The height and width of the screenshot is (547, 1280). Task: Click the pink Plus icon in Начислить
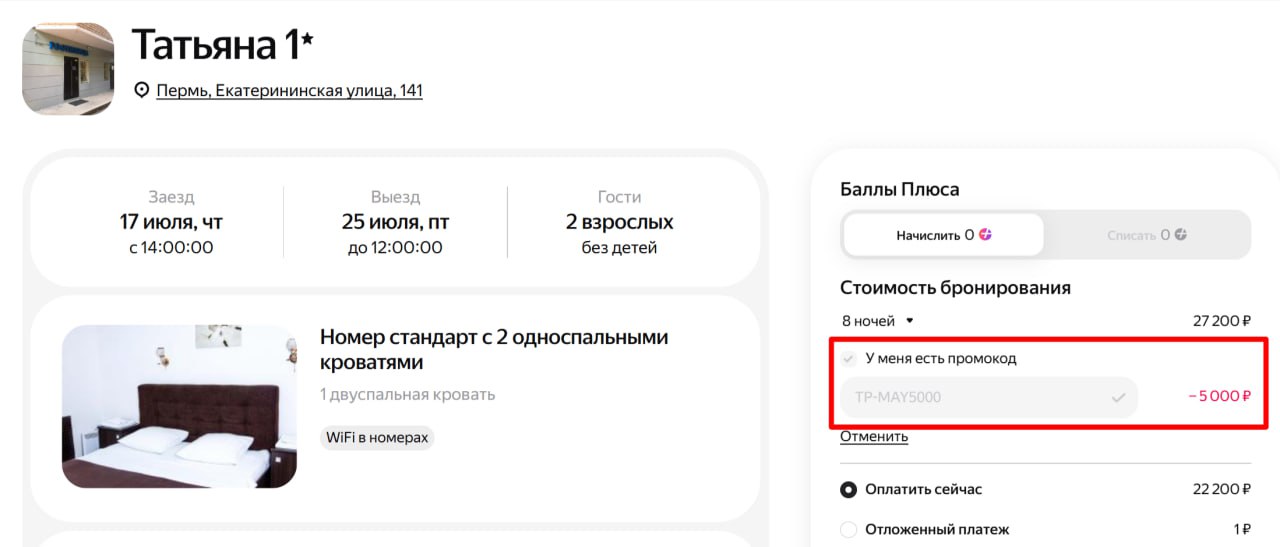[x=985, y=235]
